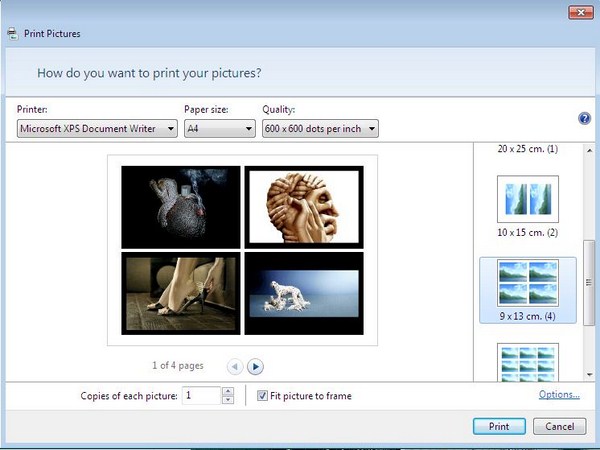Decrease copies of each picture
600x450 pixels.
(228, 400)
